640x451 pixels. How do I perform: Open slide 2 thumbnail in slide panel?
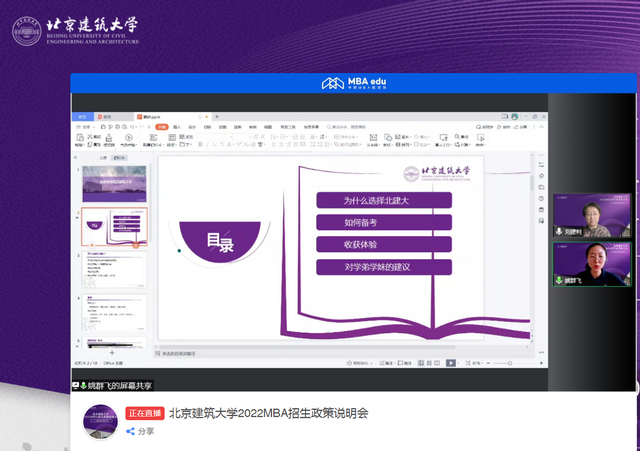114,227
